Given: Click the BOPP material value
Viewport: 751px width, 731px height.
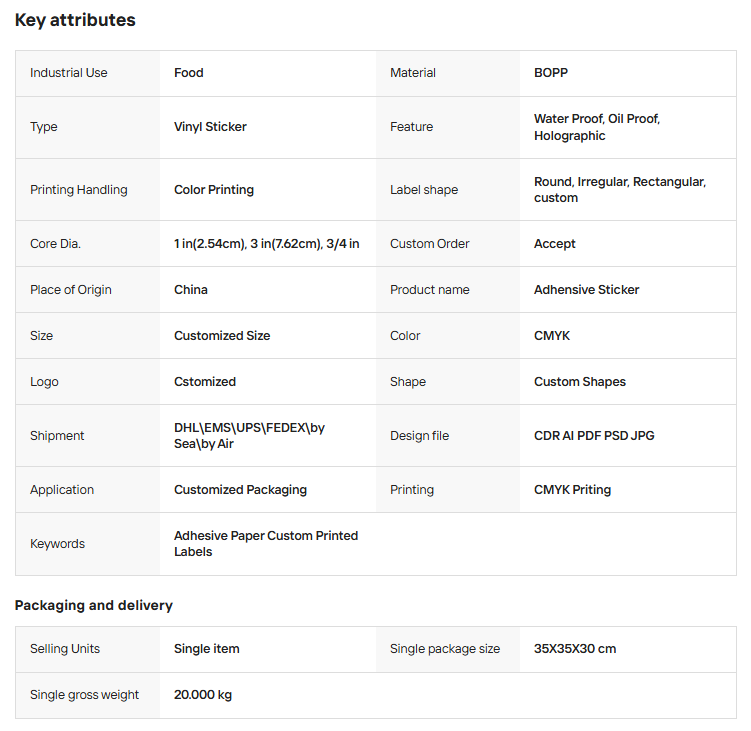Looking at the screenshot, I should [550, 73].
